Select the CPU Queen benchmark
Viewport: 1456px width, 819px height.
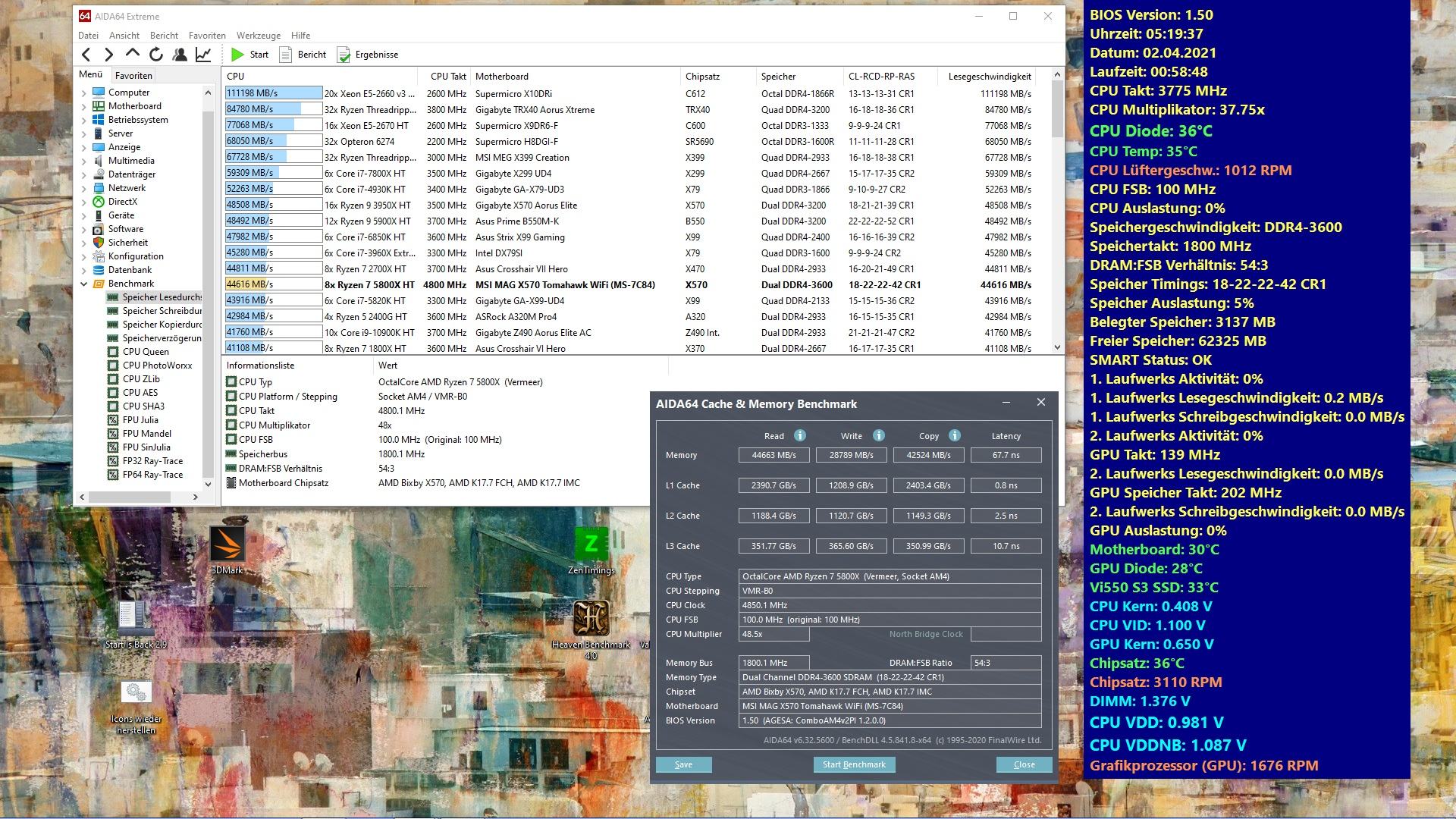pyautogui.click(x=138, y=352)
